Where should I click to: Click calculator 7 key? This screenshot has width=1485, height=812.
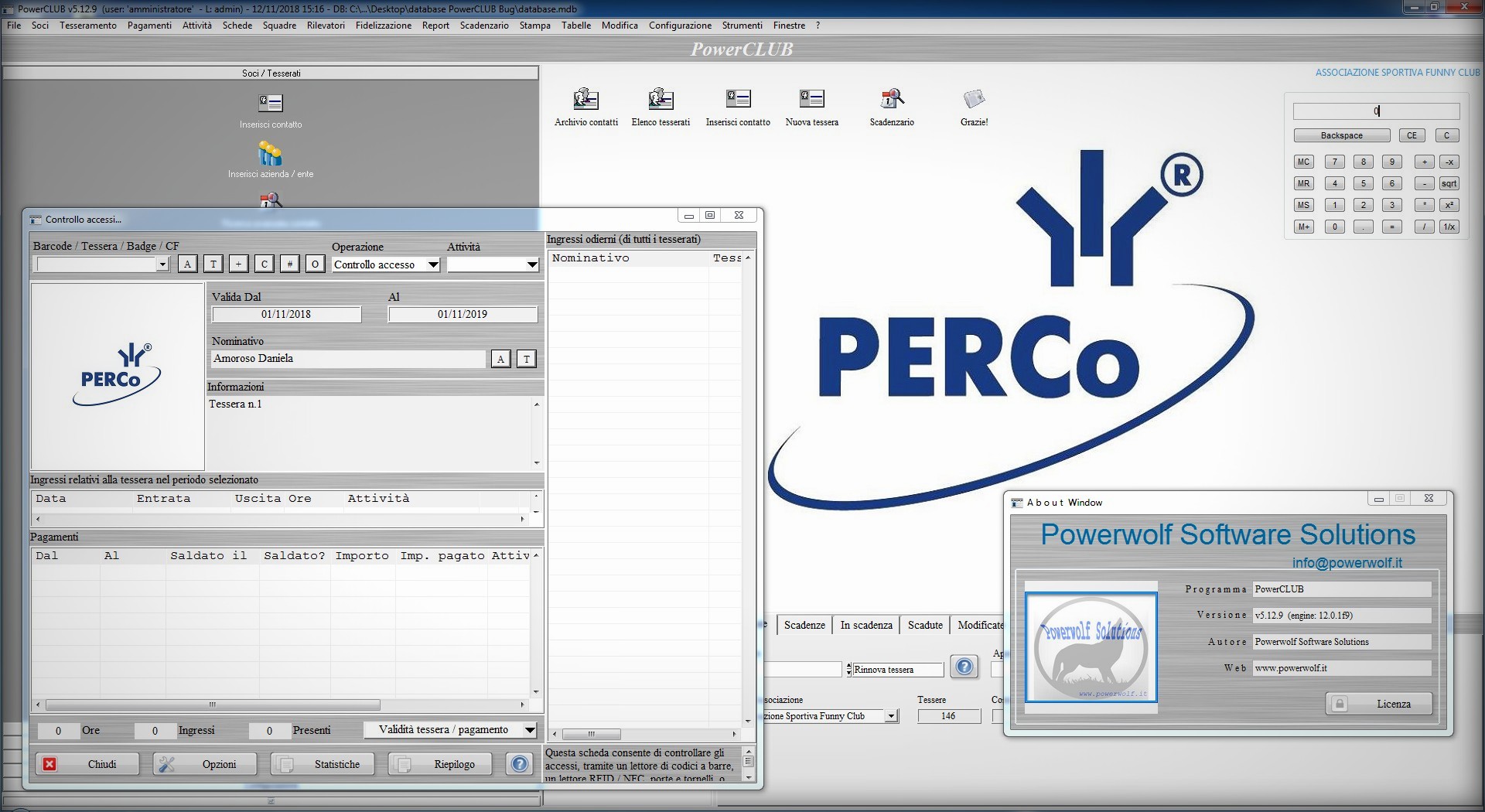pos(1334,162)
